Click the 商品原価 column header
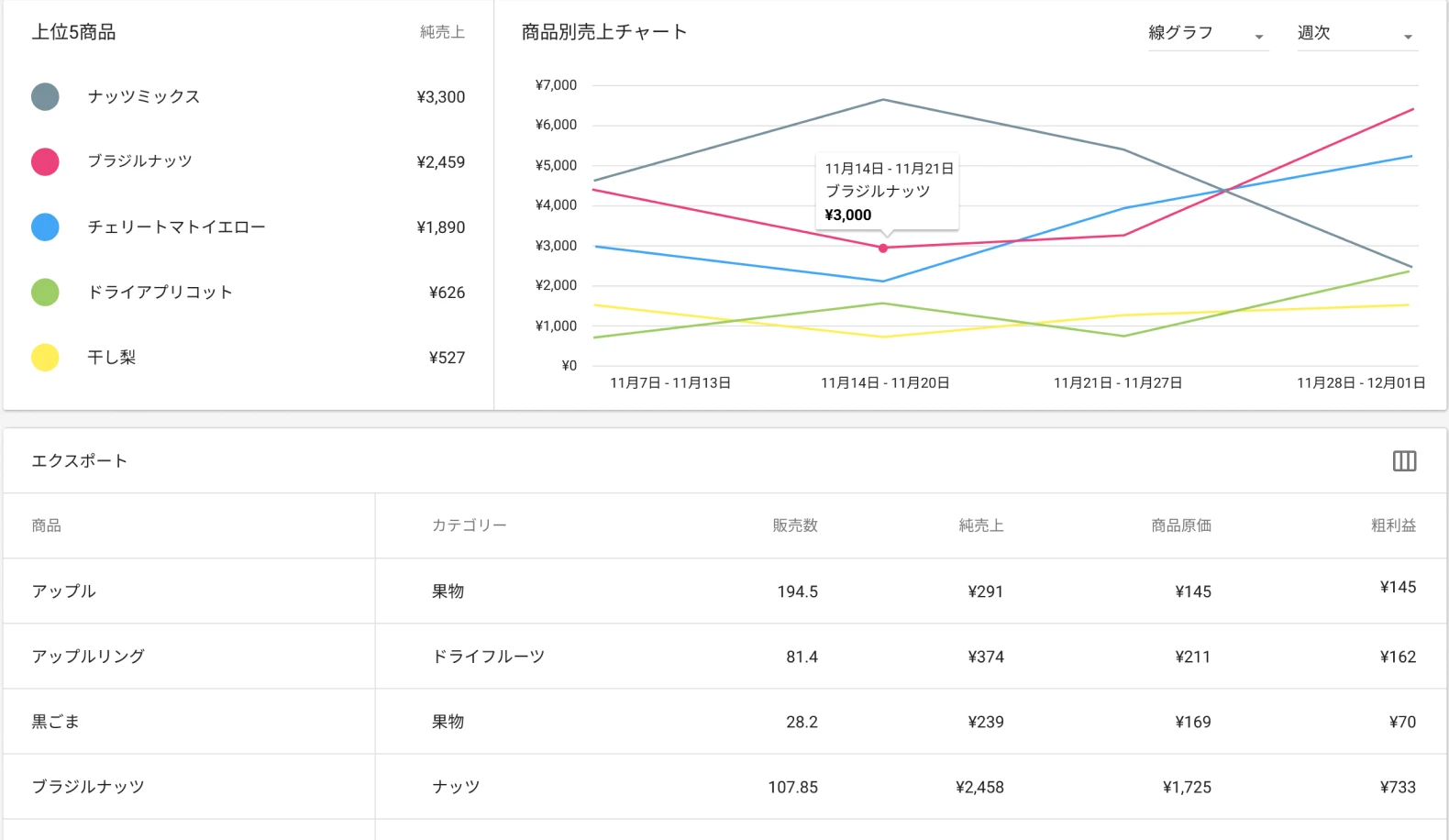The image size is (1449, 840). (1181, 525)
